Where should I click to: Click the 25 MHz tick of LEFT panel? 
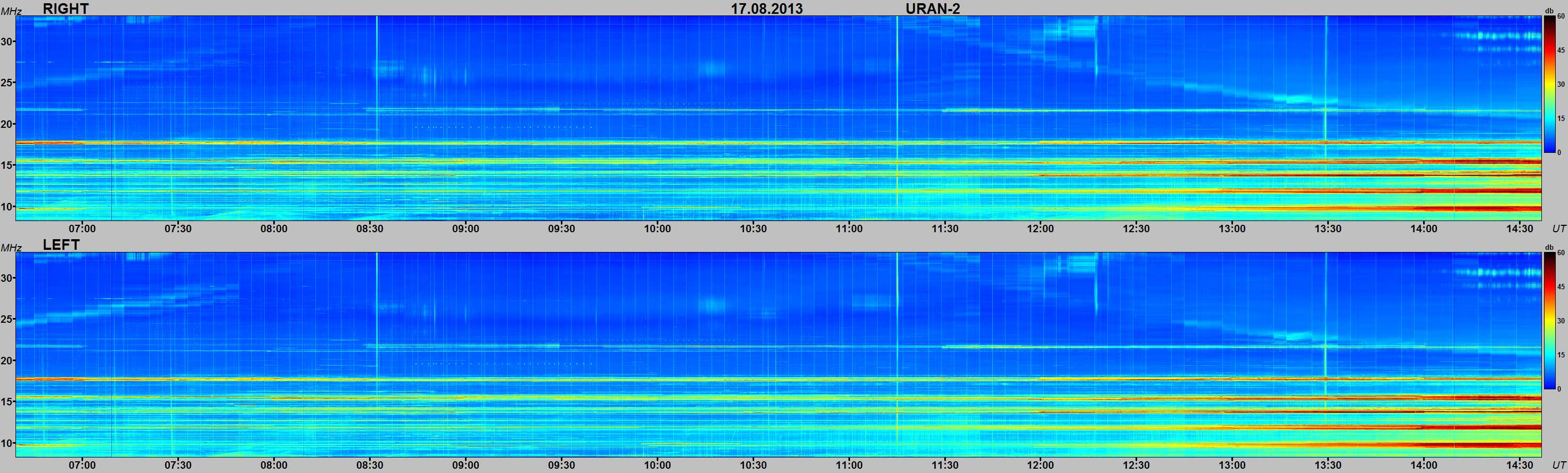(x=7, y=319)
